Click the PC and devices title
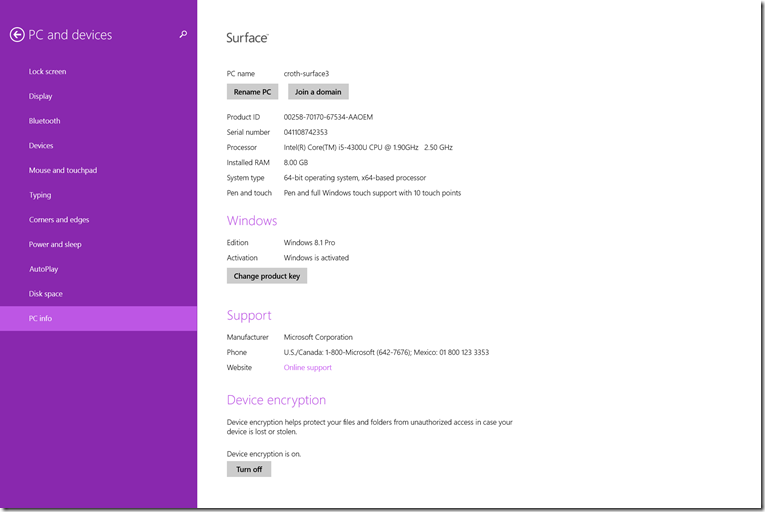 tap(70, 35)
